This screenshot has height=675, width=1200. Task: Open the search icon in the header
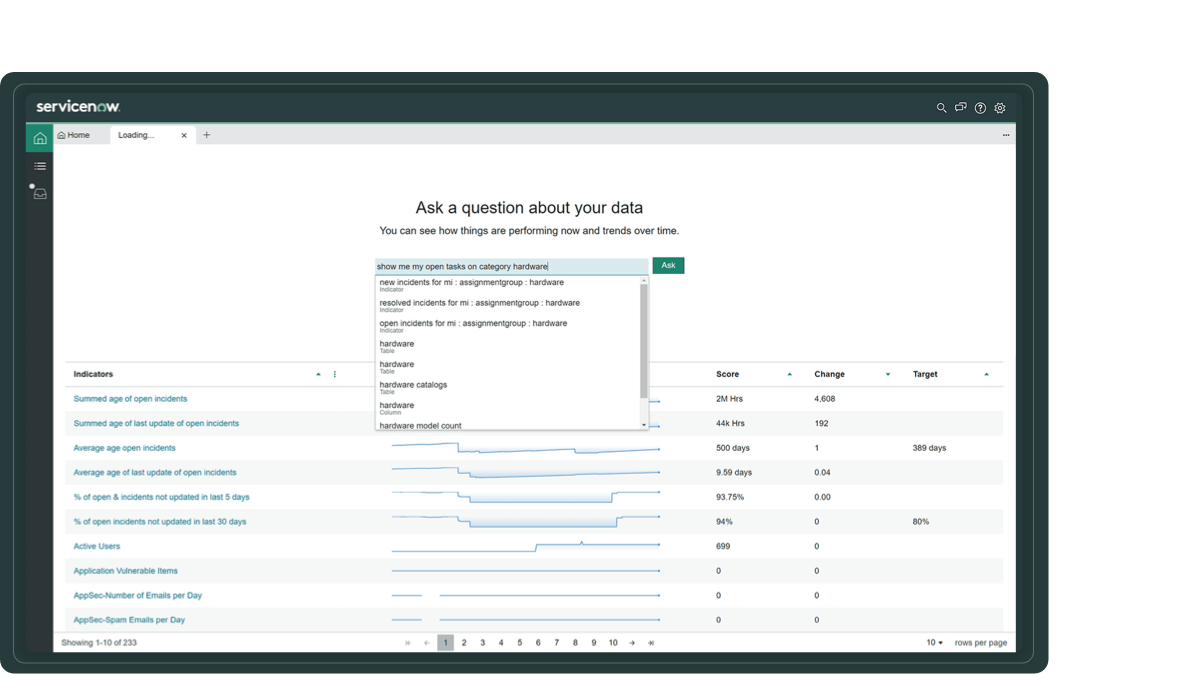[x=941, y=107]
